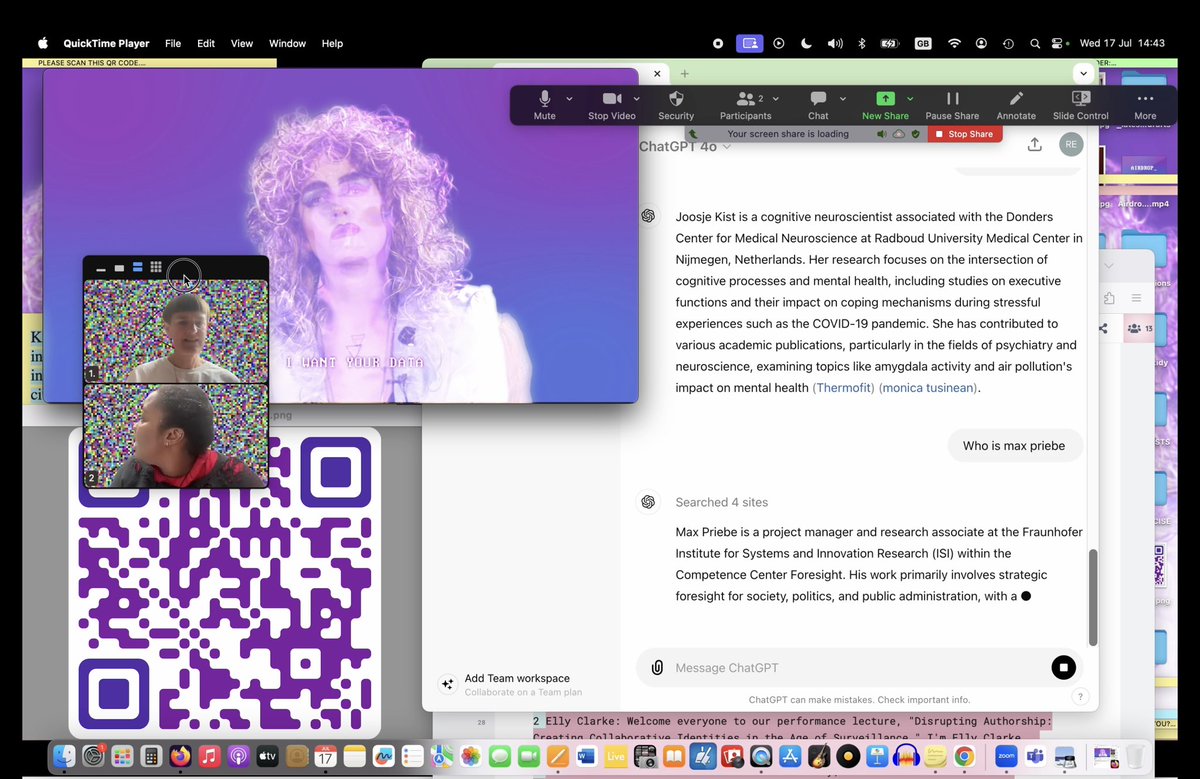The width and height of the screenshot is (1200, 779).
Task: Open Microsoft Word from the Dock
Action: click(587, 756)
